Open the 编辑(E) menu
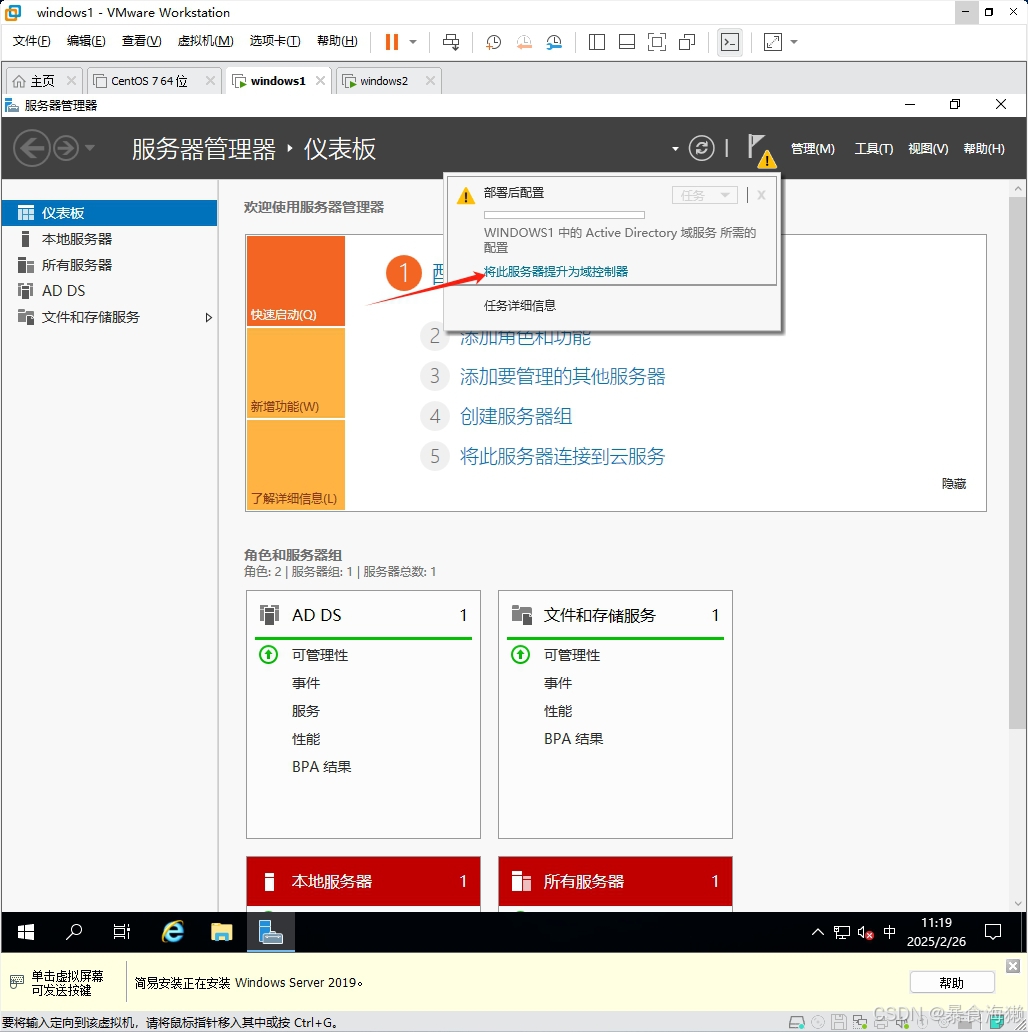Viewport: 1028px width, 1032px height. point(86,41)
